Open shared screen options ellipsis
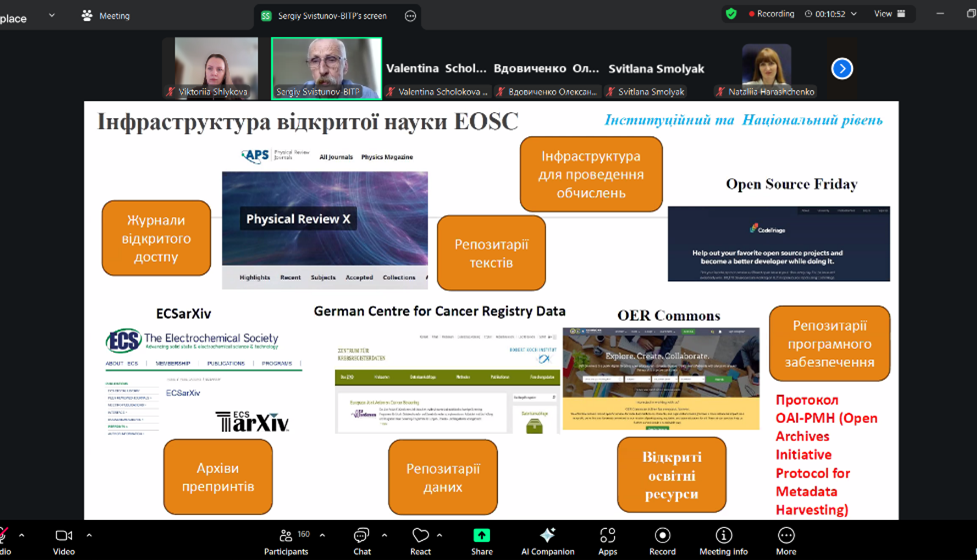Image resolution: width=977 pixels, height=560 pixels. (410, 16)
